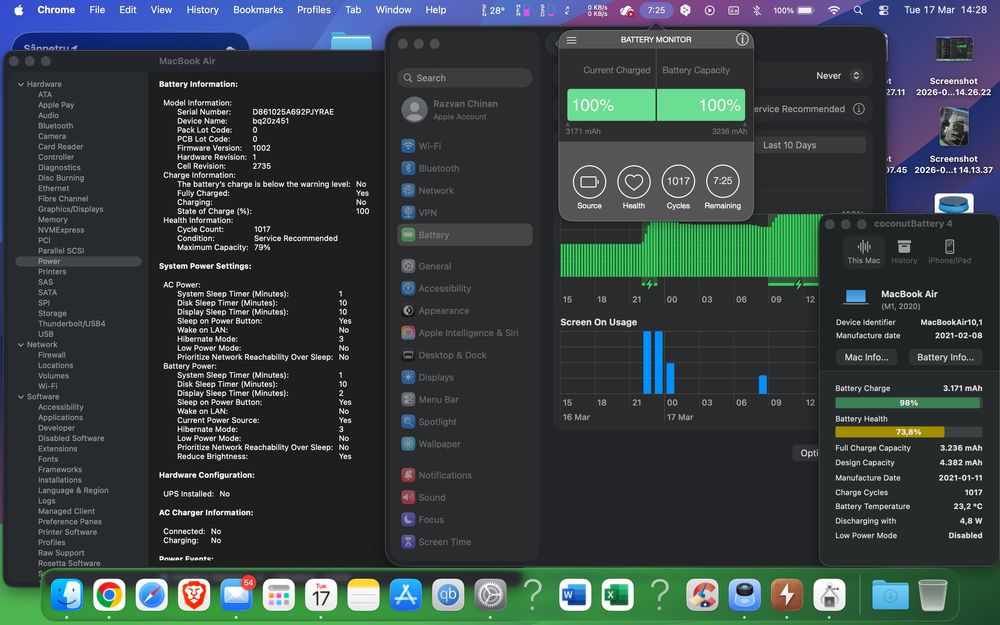Screen dimensions: 1000x625
Task: Click the info icon beside Service Recommended
Action: (859, 109)
